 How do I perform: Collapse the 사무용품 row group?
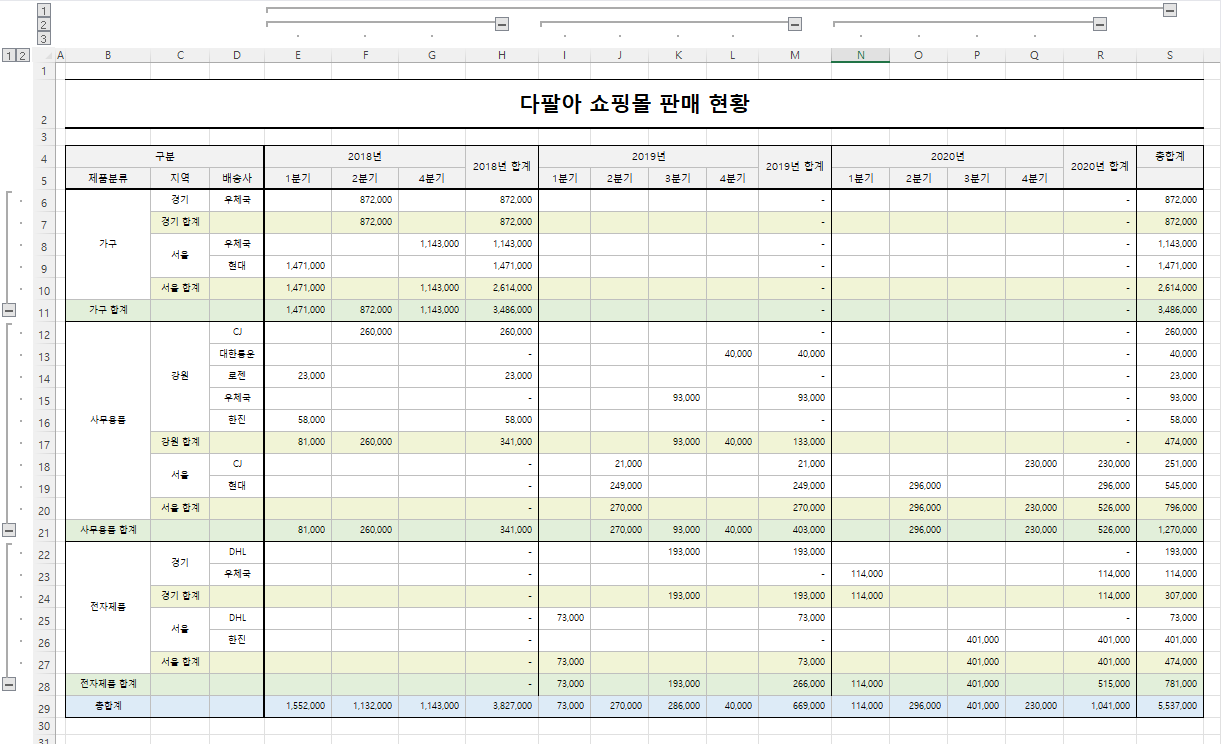pos(7,530)
